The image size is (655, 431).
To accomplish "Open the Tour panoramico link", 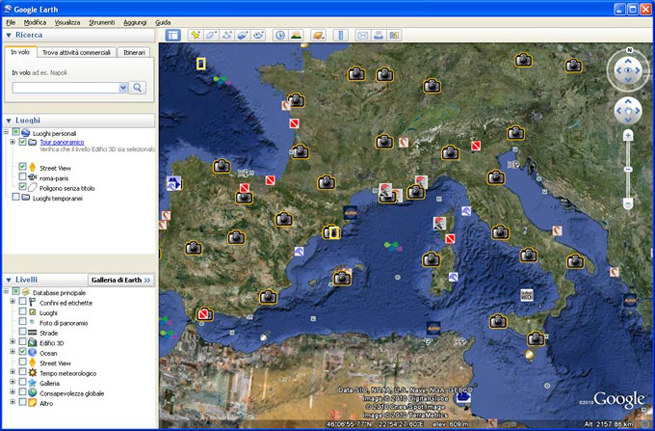I will click(62, 142).
